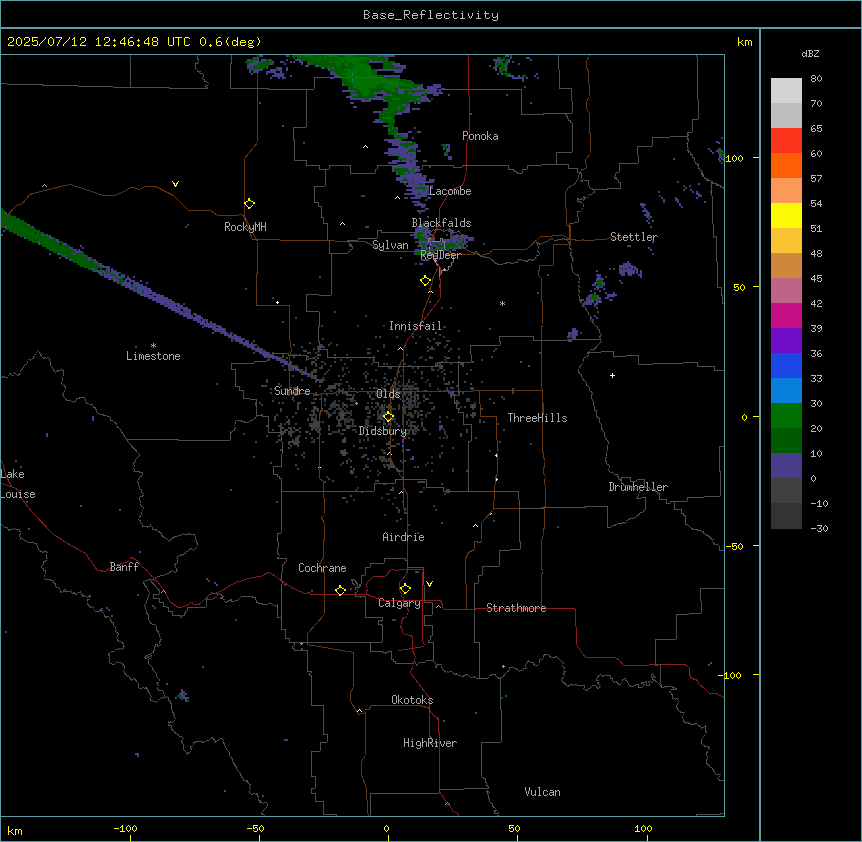Click the lightest grey 70-80 dBZ legend swatch
Image resolution: width=862 pixels, height=842 pixels.
tap(786, 91)
